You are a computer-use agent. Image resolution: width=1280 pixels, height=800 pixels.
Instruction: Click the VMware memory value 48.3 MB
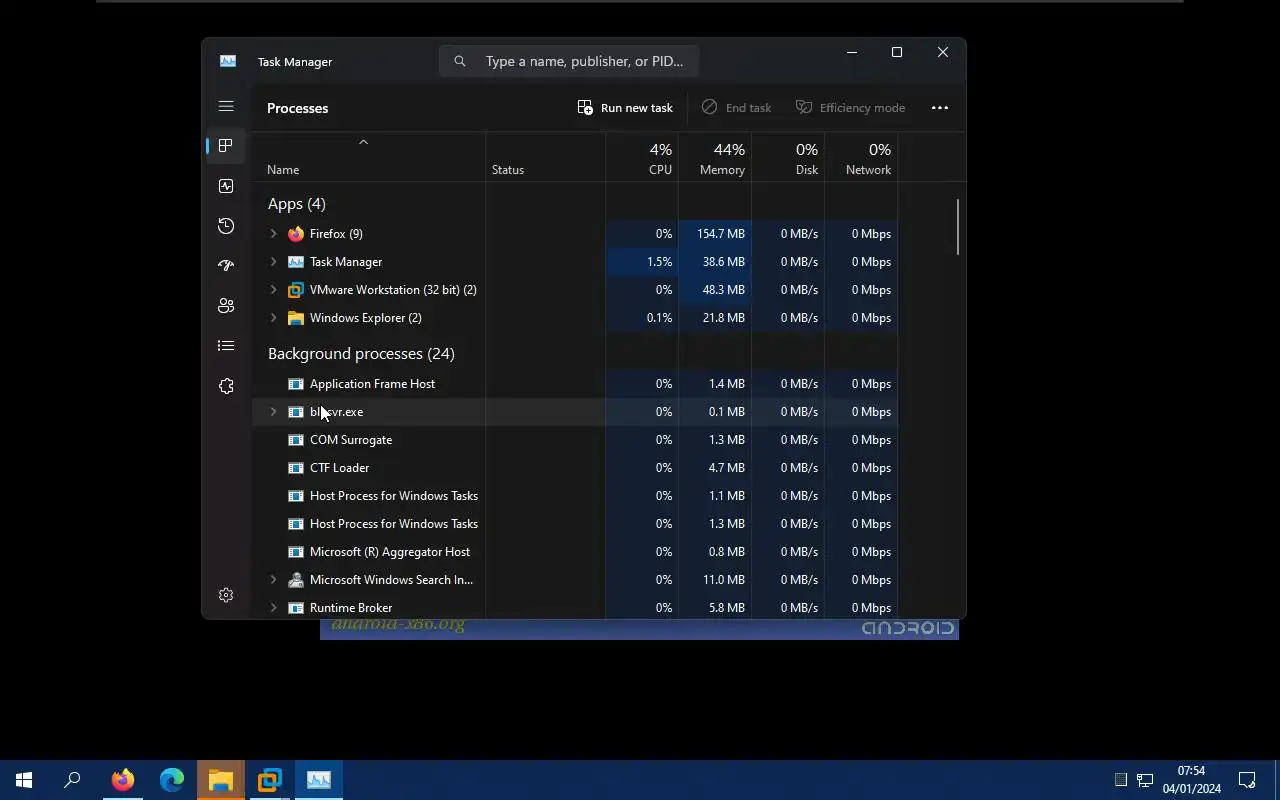coord(724,290)
